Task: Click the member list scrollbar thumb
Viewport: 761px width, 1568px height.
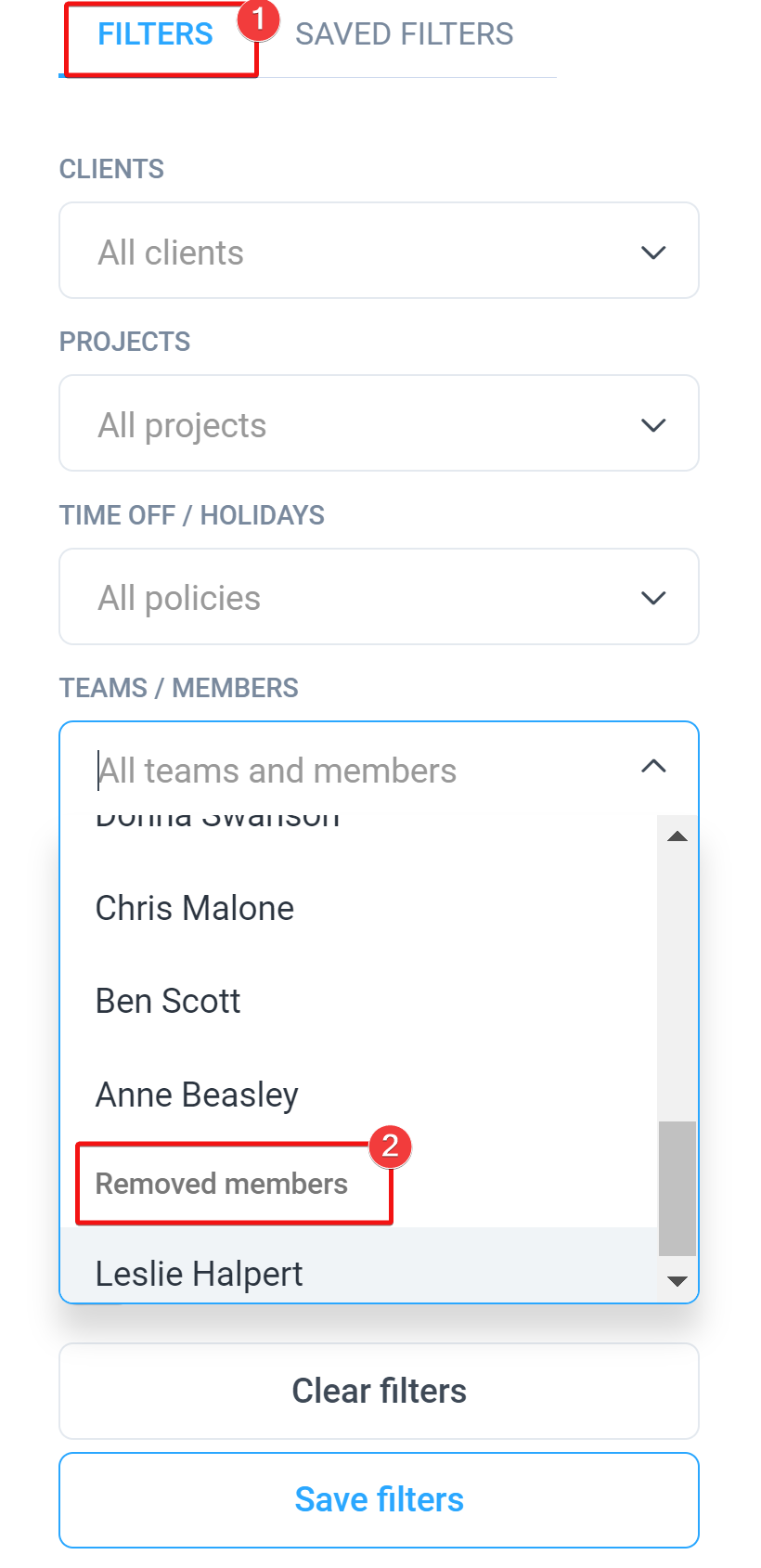Action: pos(677,1188)
